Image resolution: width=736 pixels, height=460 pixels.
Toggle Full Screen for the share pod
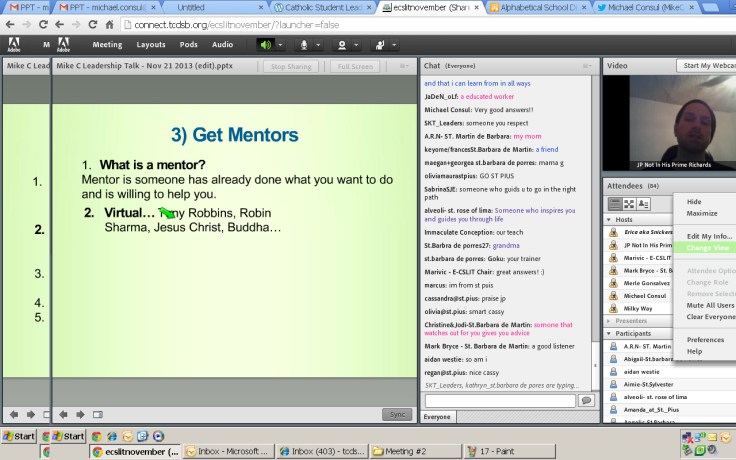tap(355, 67)
